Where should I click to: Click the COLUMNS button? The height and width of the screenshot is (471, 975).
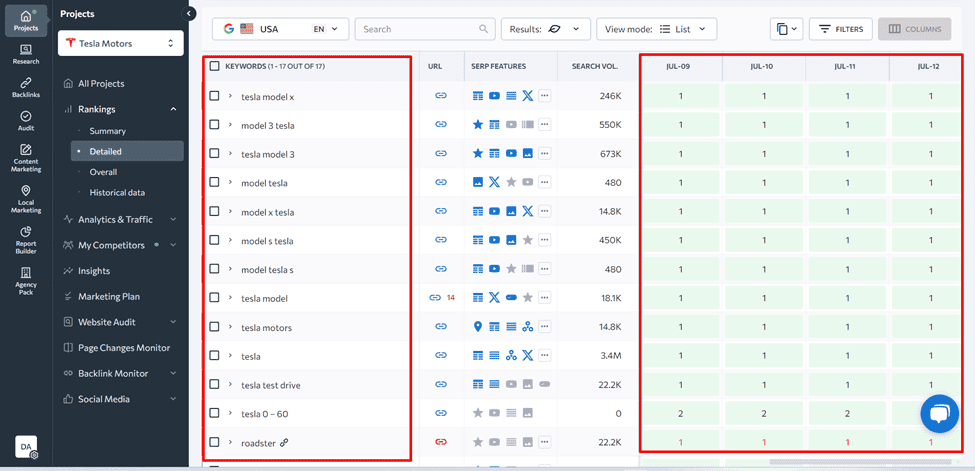[914, 29]
